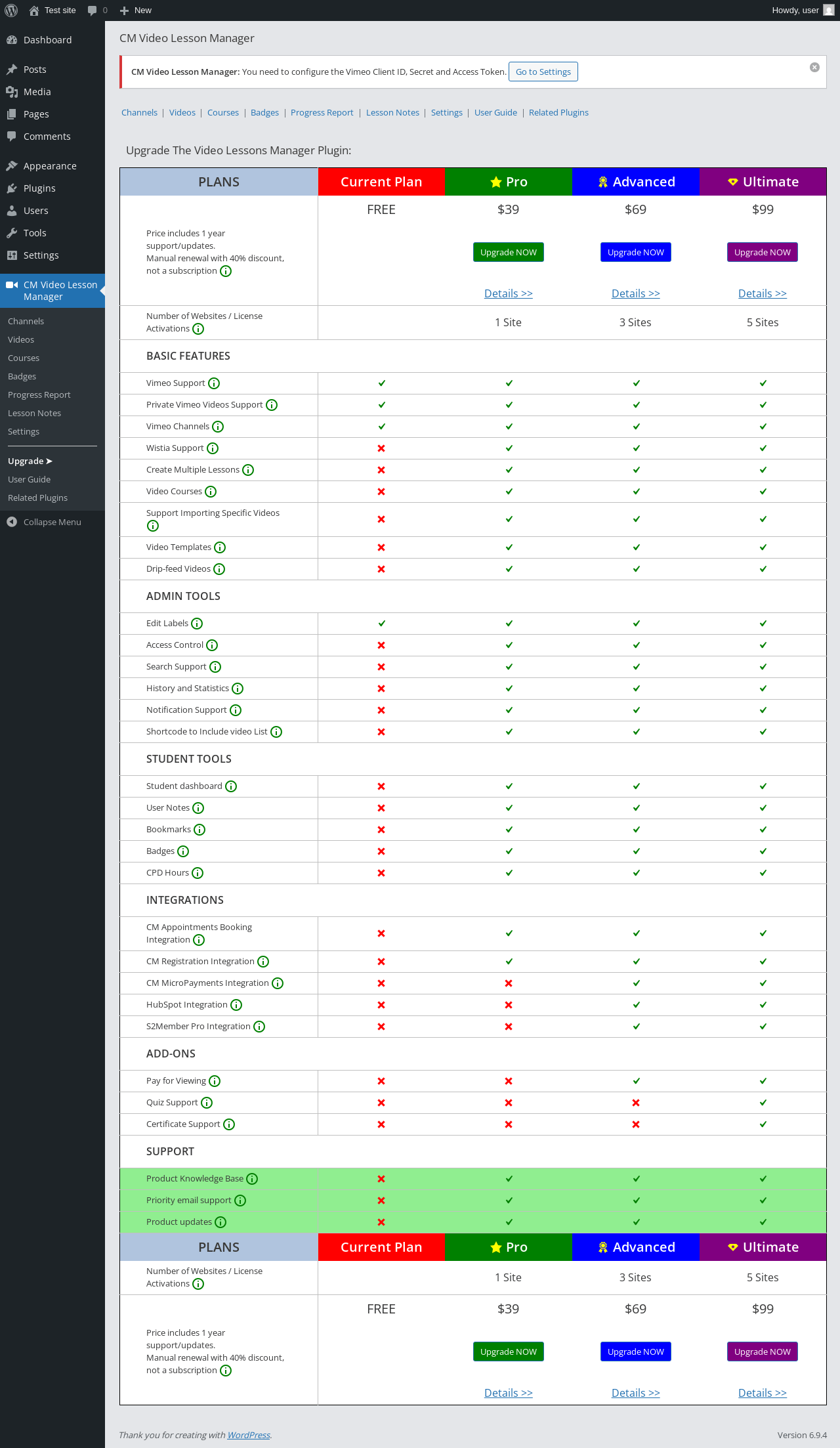This screenshot has height=1448, width=840.
Task: Click the Tools wrench icon
Action: [12, 233]
